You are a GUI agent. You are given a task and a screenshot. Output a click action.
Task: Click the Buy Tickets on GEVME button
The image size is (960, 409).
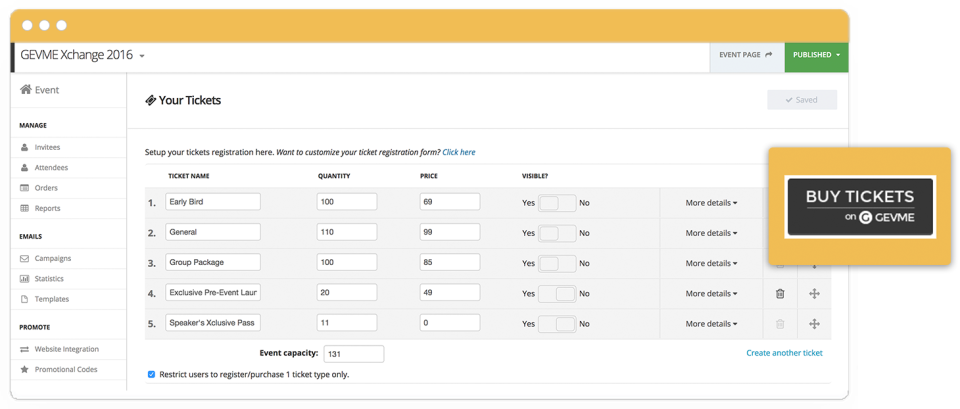pos(860,206)
